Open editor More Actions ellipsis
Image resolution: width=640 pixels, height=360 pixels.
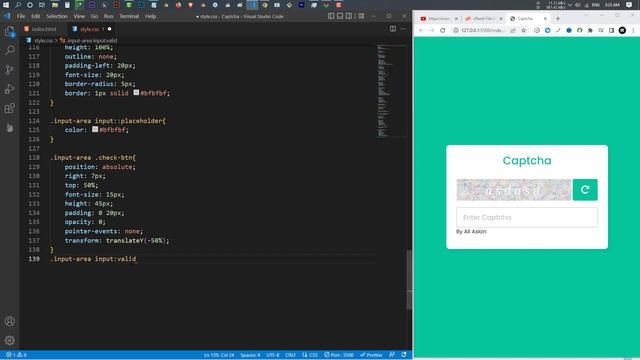click(403, 29)
